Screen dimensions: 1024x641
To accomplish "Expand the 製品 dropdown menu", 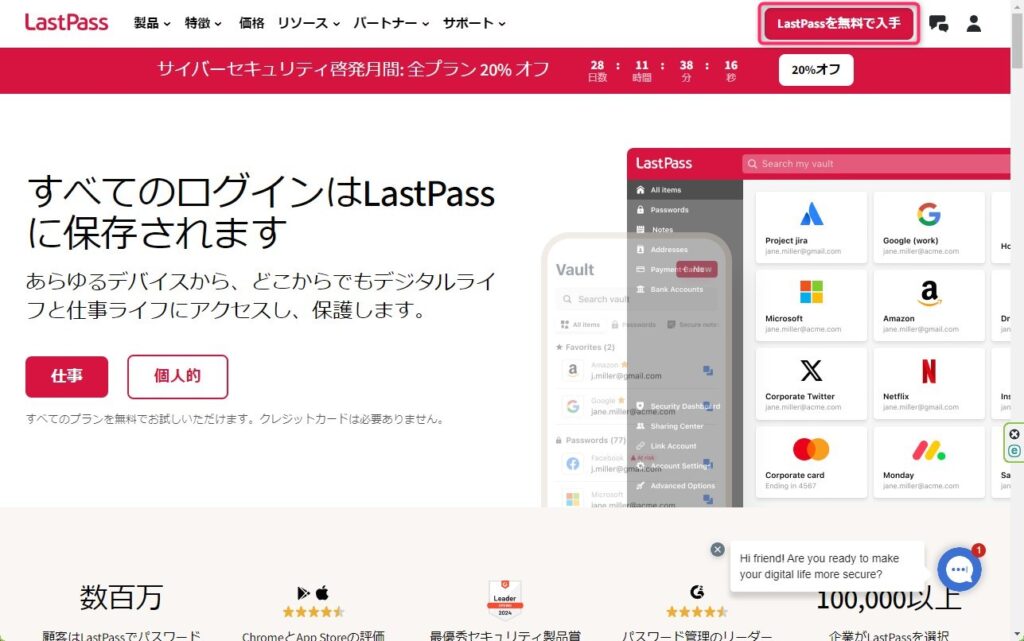I will [152, 23].
